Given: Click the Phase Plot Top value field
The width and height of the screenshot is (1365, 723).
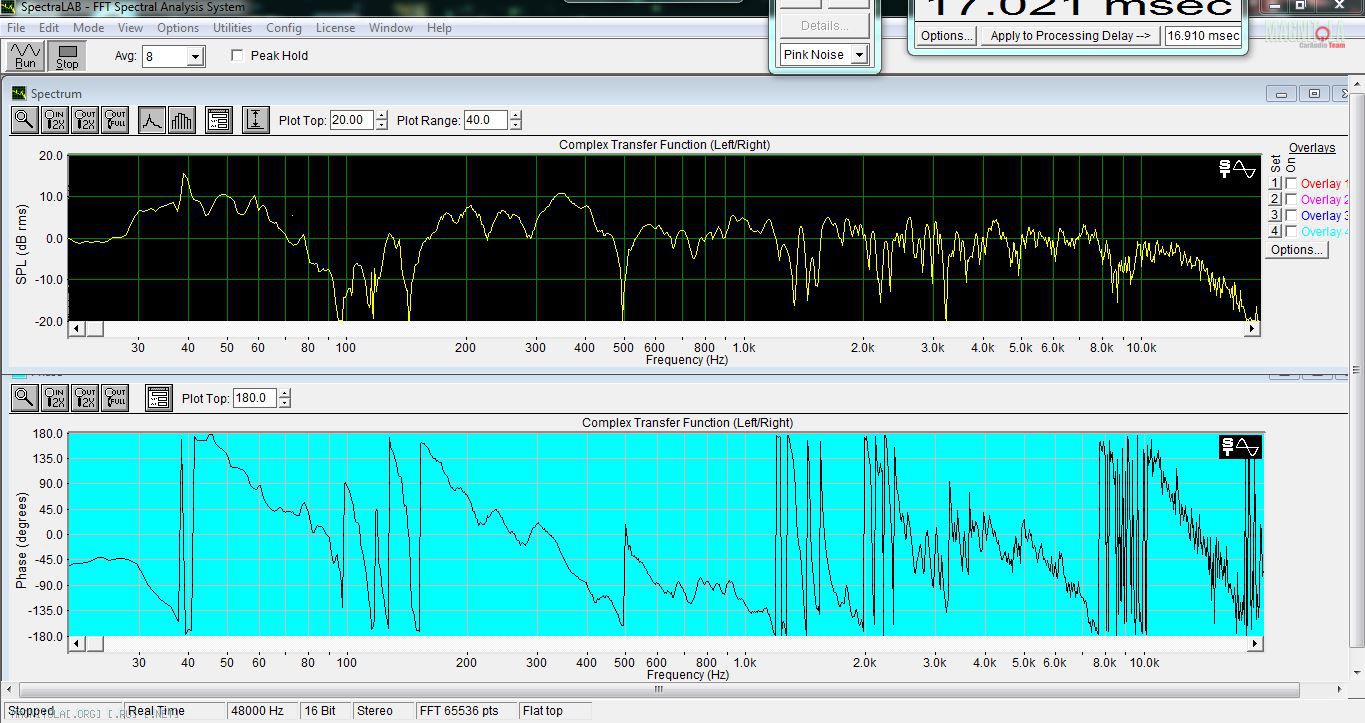Looking at the screenshot, I should tap(255, 398).
